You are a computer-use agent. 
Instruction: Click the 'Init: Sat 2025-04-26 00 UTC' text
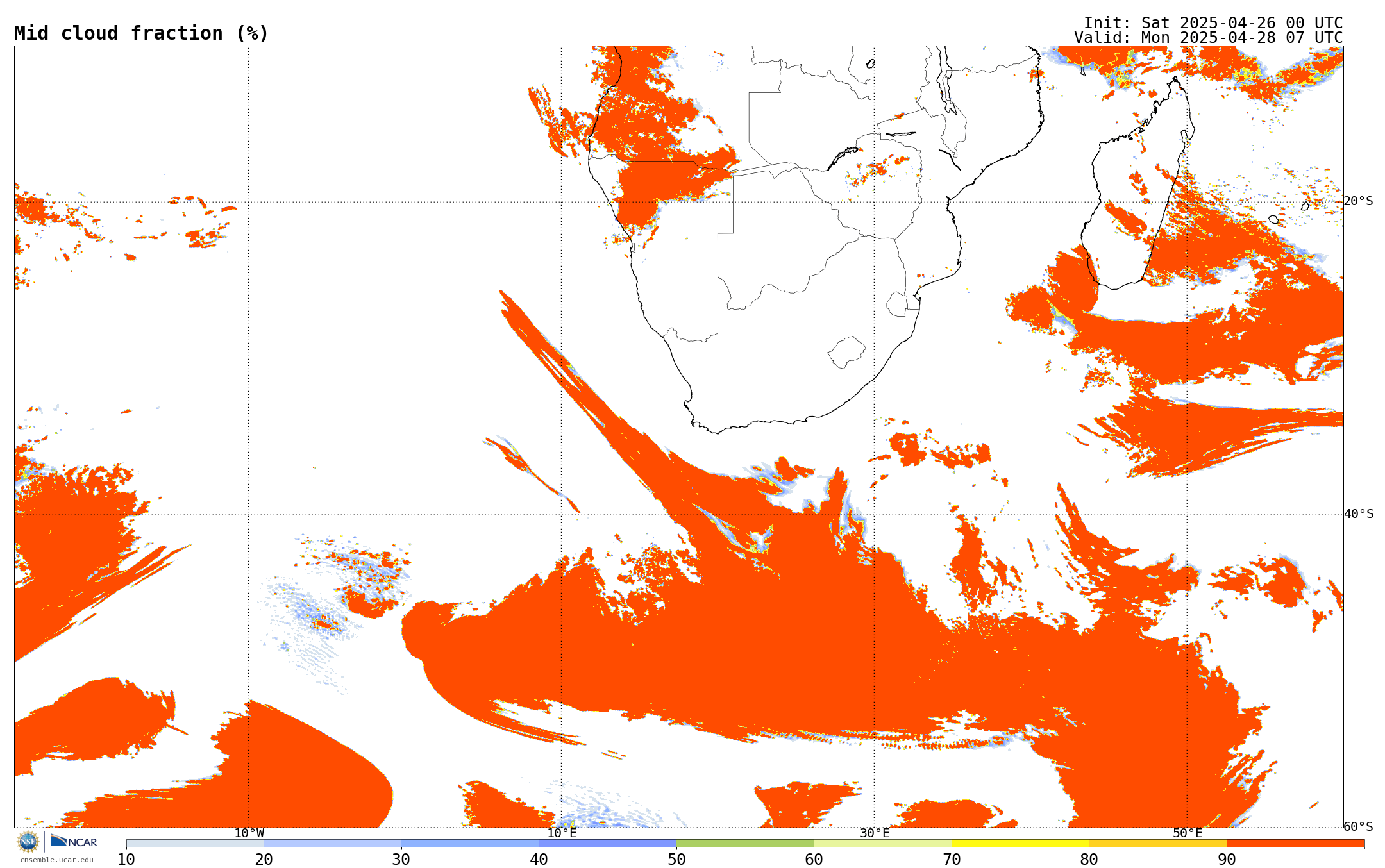pyautogui.click(x=1213, y=23)
